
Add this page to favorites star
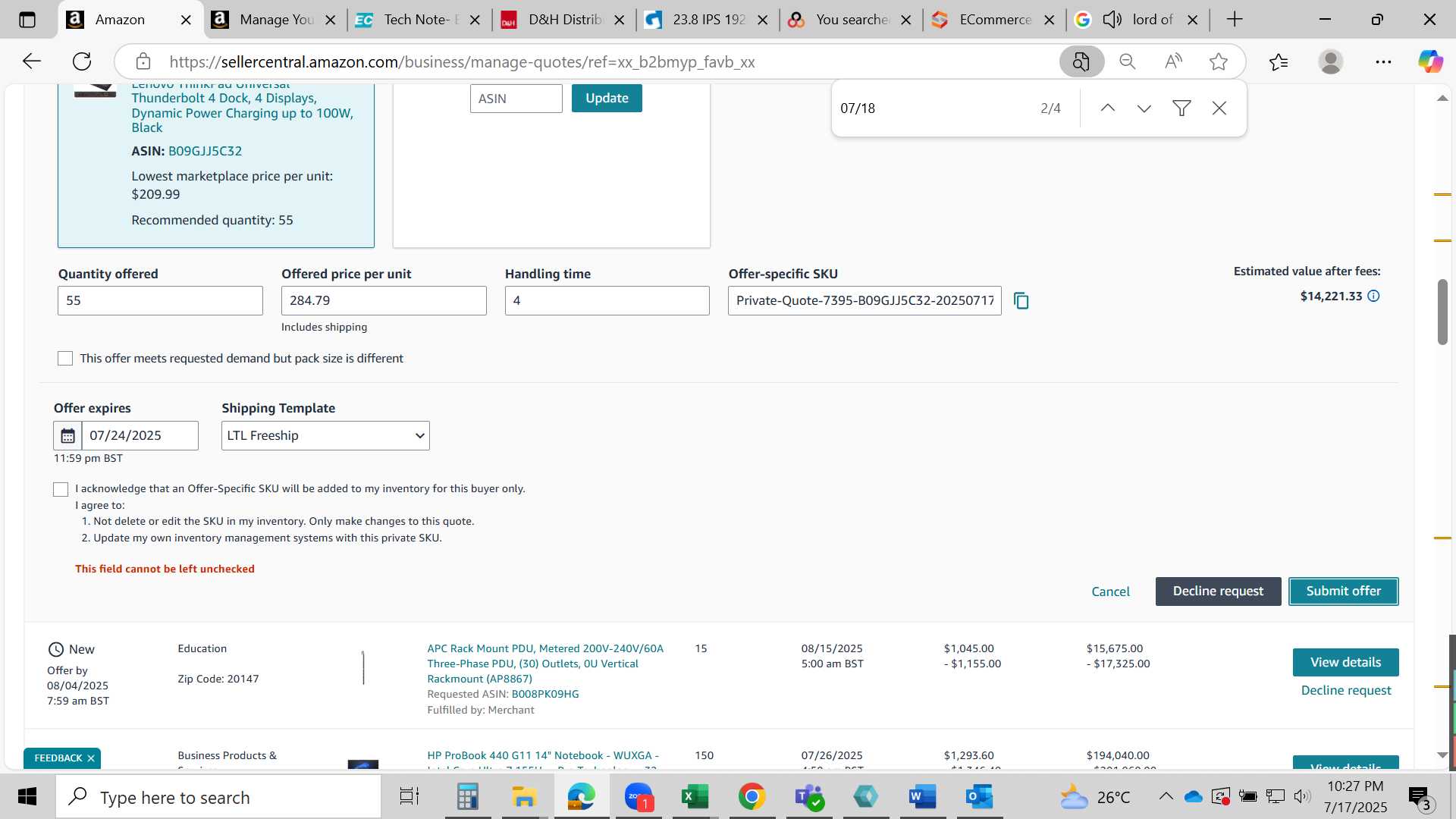[1219, 61]
